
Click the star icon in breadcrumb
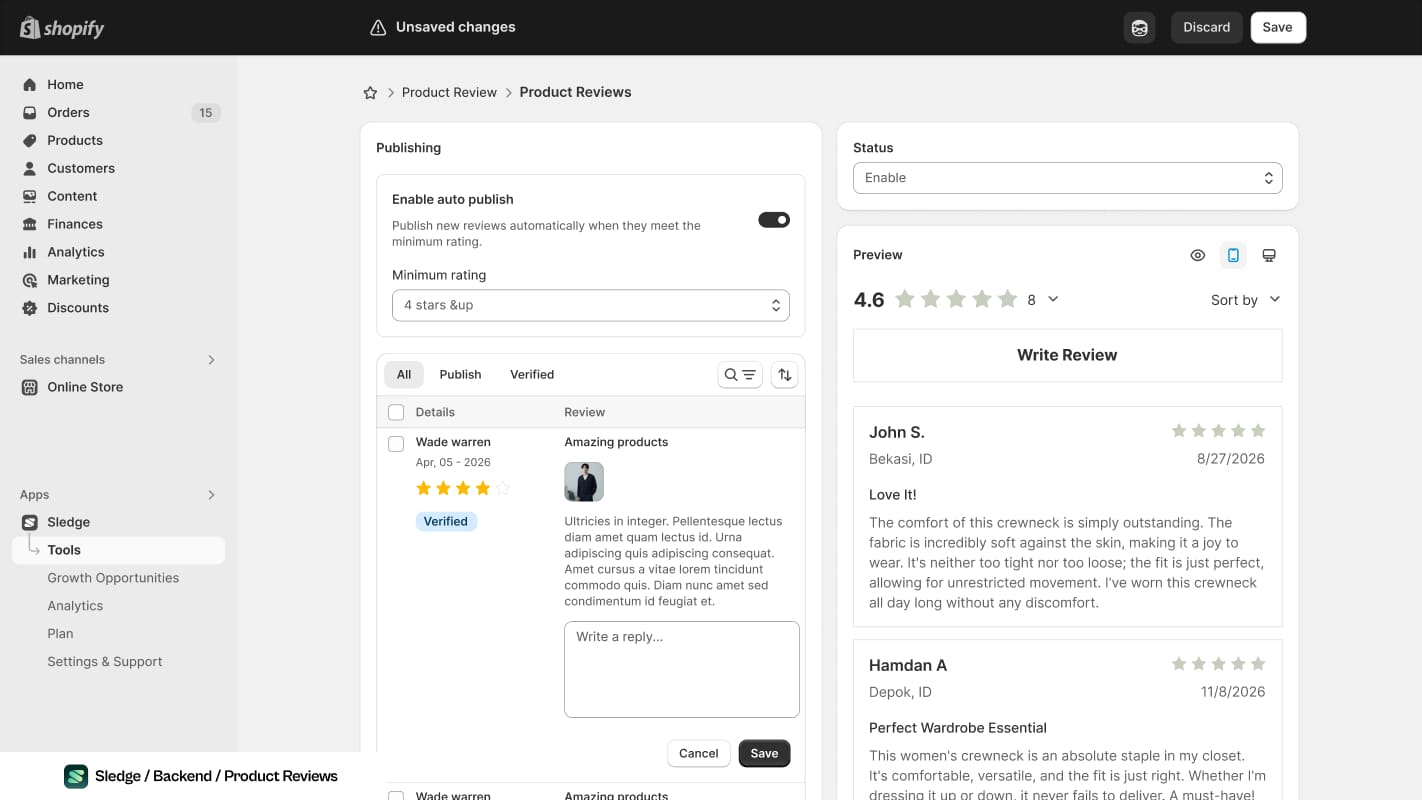click(x=370, y=93)
